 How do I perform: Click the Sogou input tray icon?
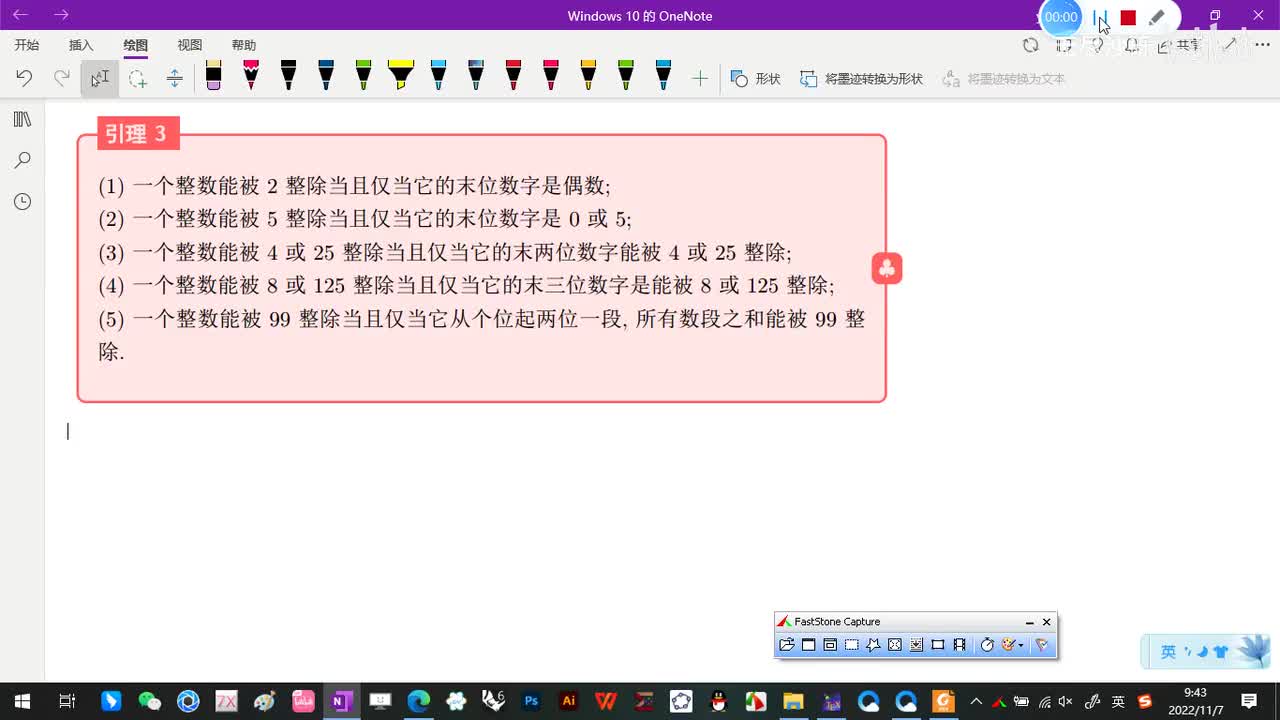pyautogui.click(x=1145, y=701)
